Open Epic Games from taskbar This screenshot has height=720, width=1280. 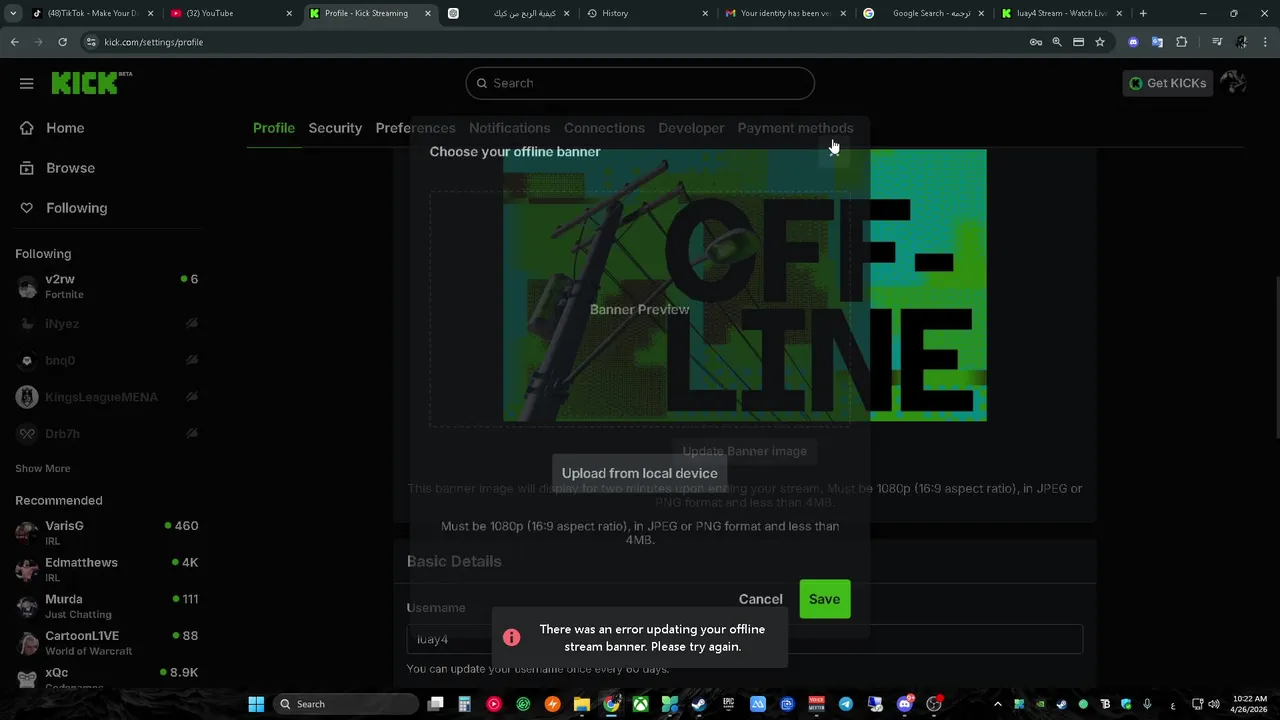728,704
